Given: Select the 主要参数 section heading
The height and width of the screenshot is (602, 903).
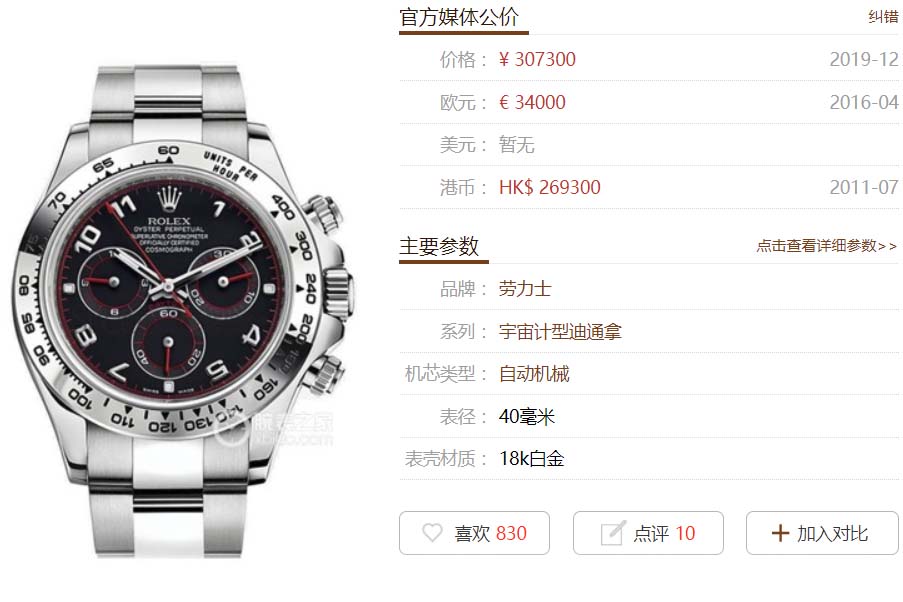Looking at the screenshot, I should [439, 246].
